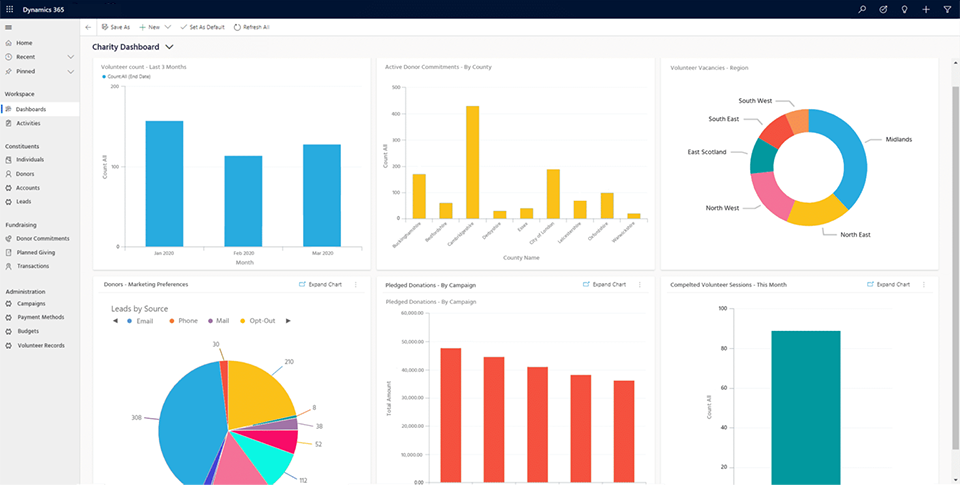Expand the Charity Dashboard selector chevron

pyautogui.click(x=170, y=47)
